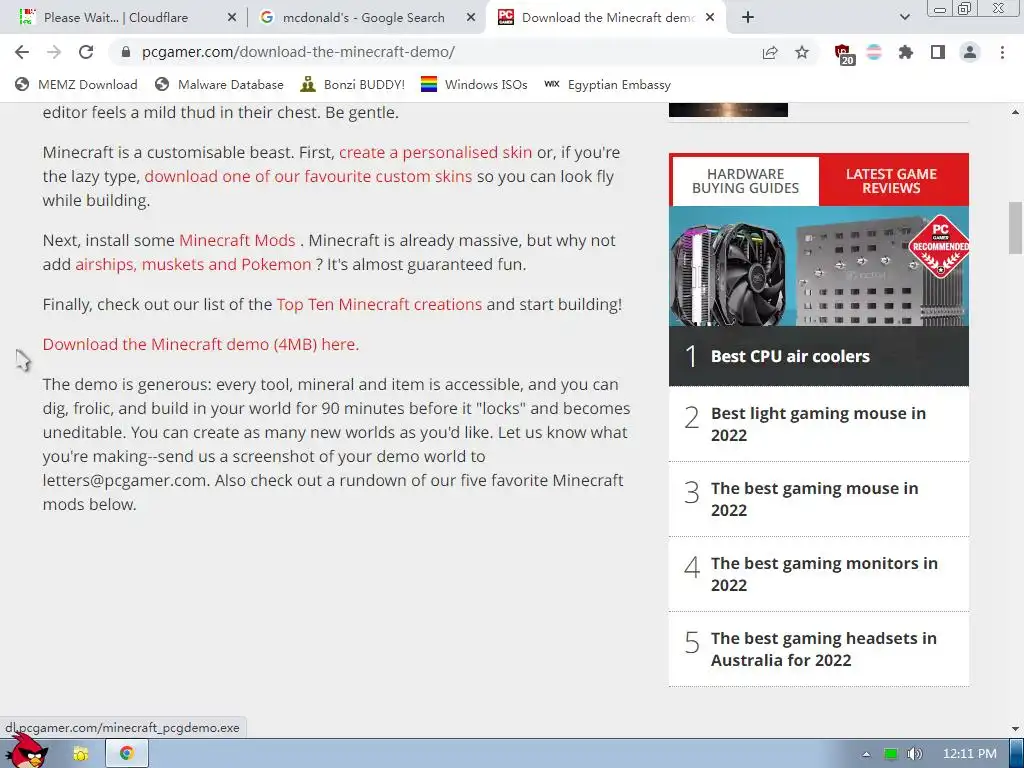1024x768 pixels.
Task: Open the Bonzi BUDDY! bookmark
Action: pos(353,84)
